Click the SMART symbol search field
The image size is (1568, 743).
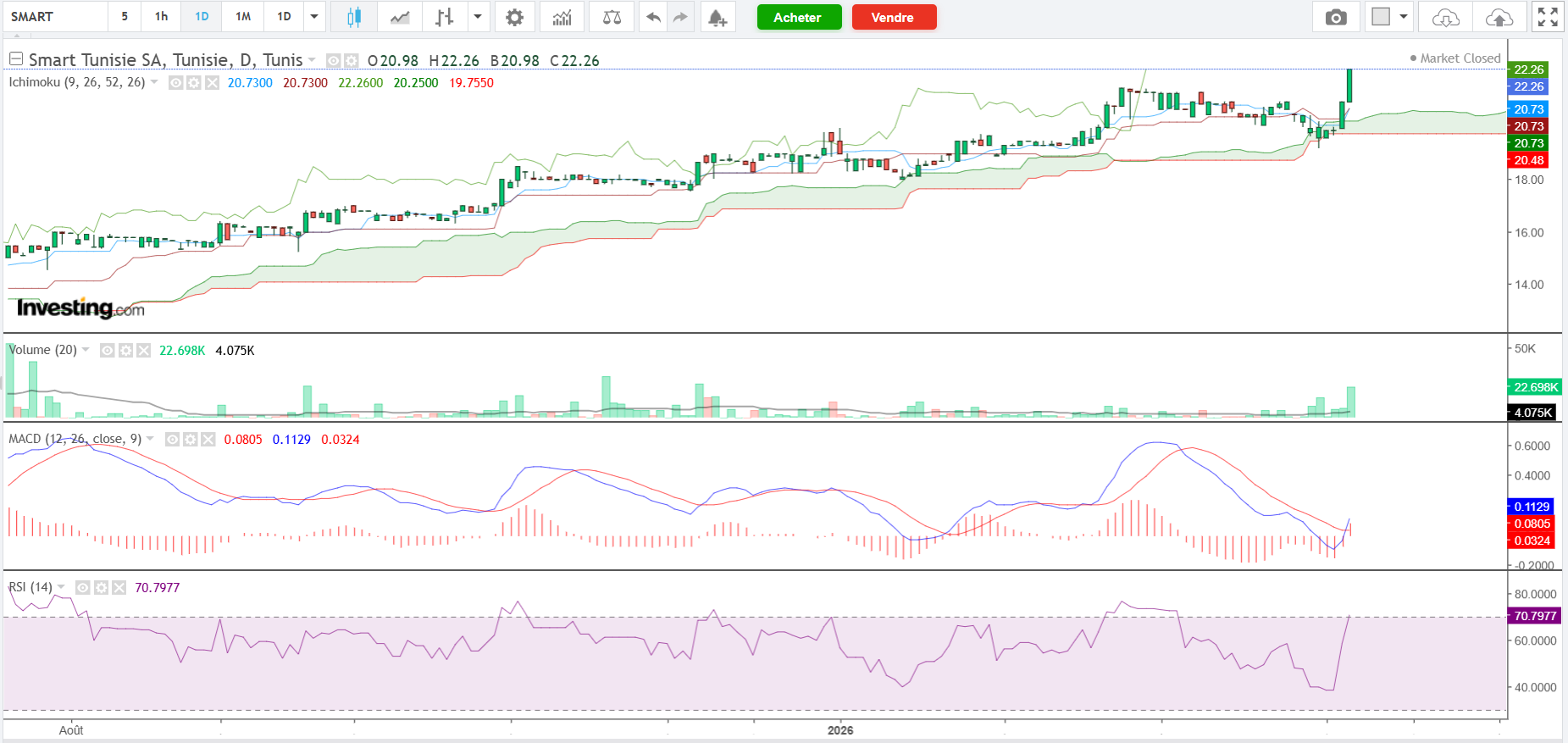click(55, 17)
